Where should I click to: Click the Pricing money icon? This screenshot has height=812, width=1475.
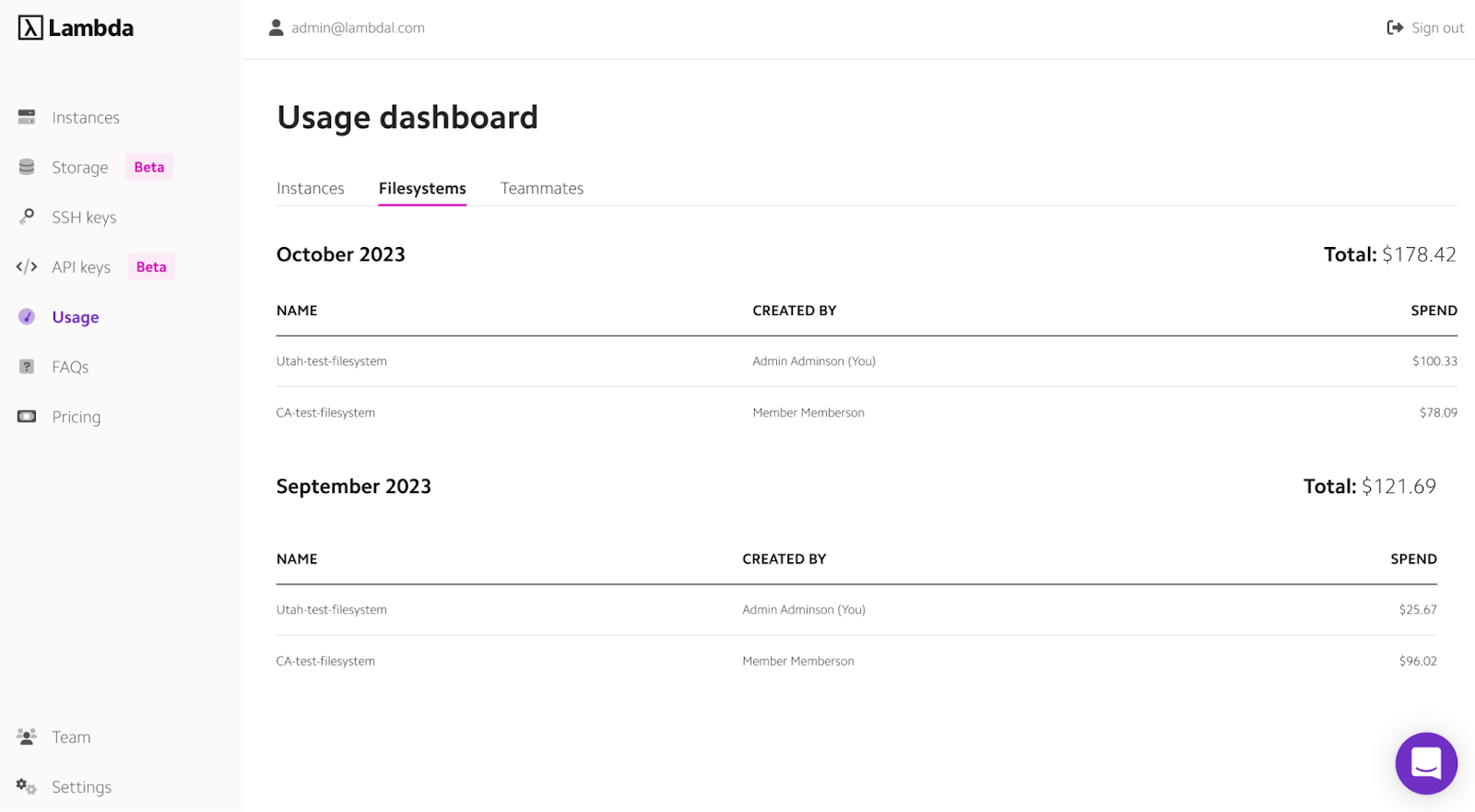26,416
